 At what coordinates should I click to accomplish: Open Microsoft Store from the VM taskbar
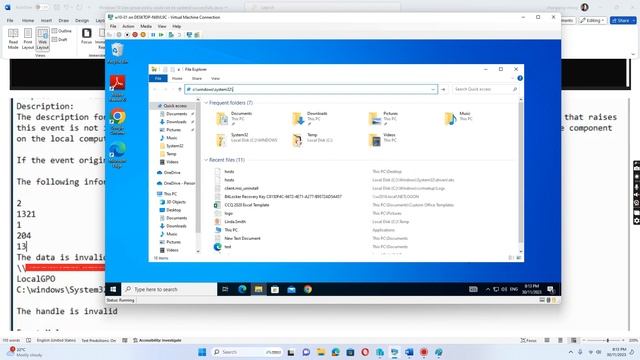[275, 289]
